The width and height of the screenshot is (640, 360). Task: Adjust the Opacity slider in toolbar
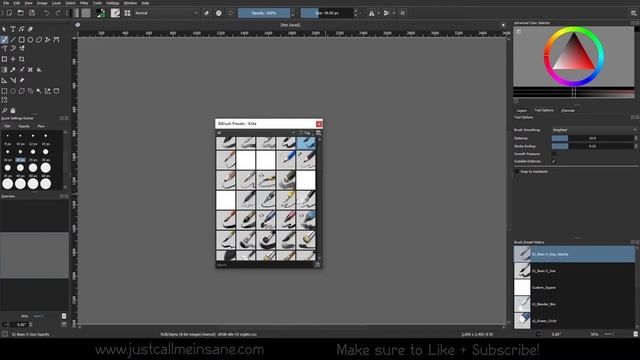point(264,13)
